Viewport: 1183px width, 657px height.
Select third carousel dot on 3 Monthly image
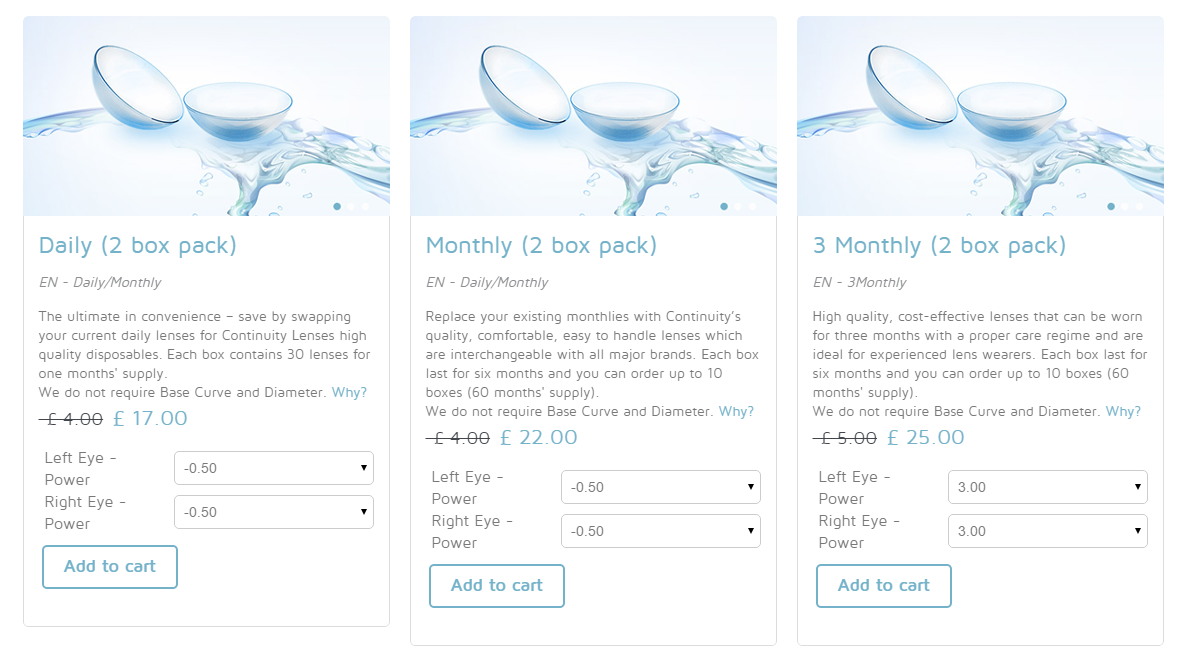(x=1139, y=207)
